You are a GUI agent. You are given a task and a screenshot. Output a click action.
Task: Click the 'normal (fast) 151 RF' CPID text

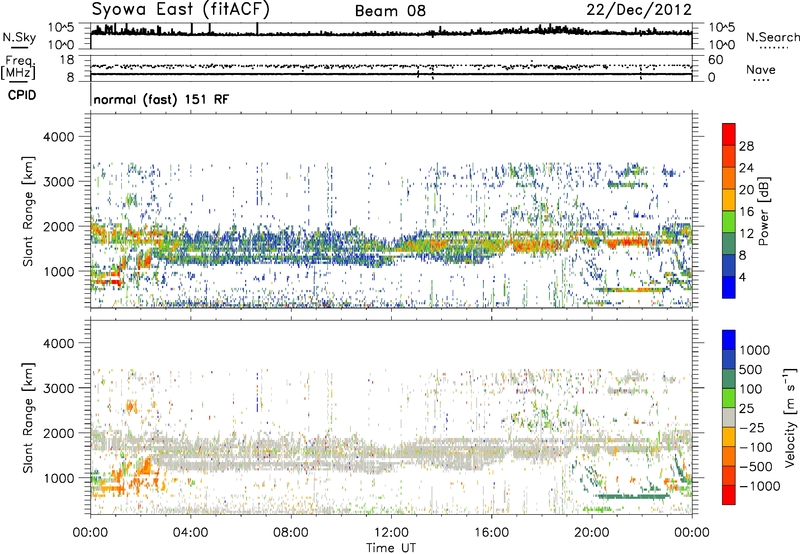(161, 99)
